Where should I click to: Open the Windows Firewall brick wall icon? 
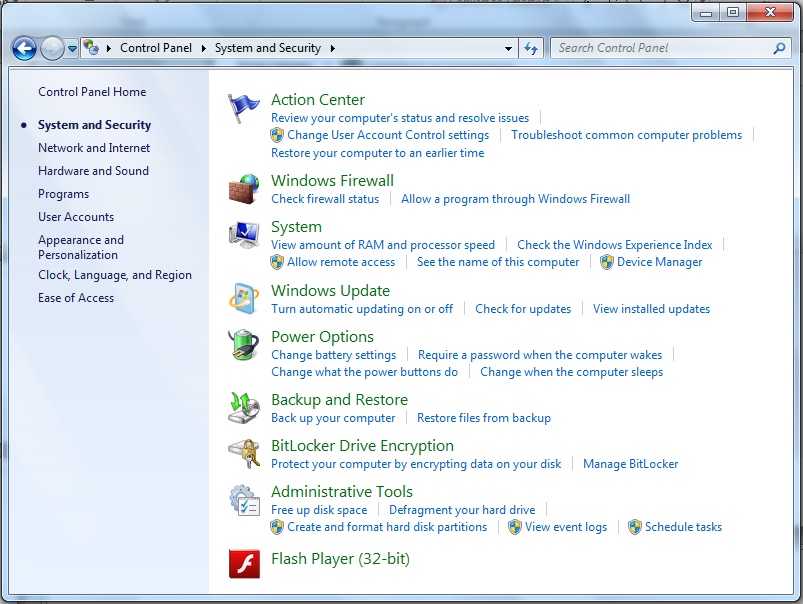point(244,189)
